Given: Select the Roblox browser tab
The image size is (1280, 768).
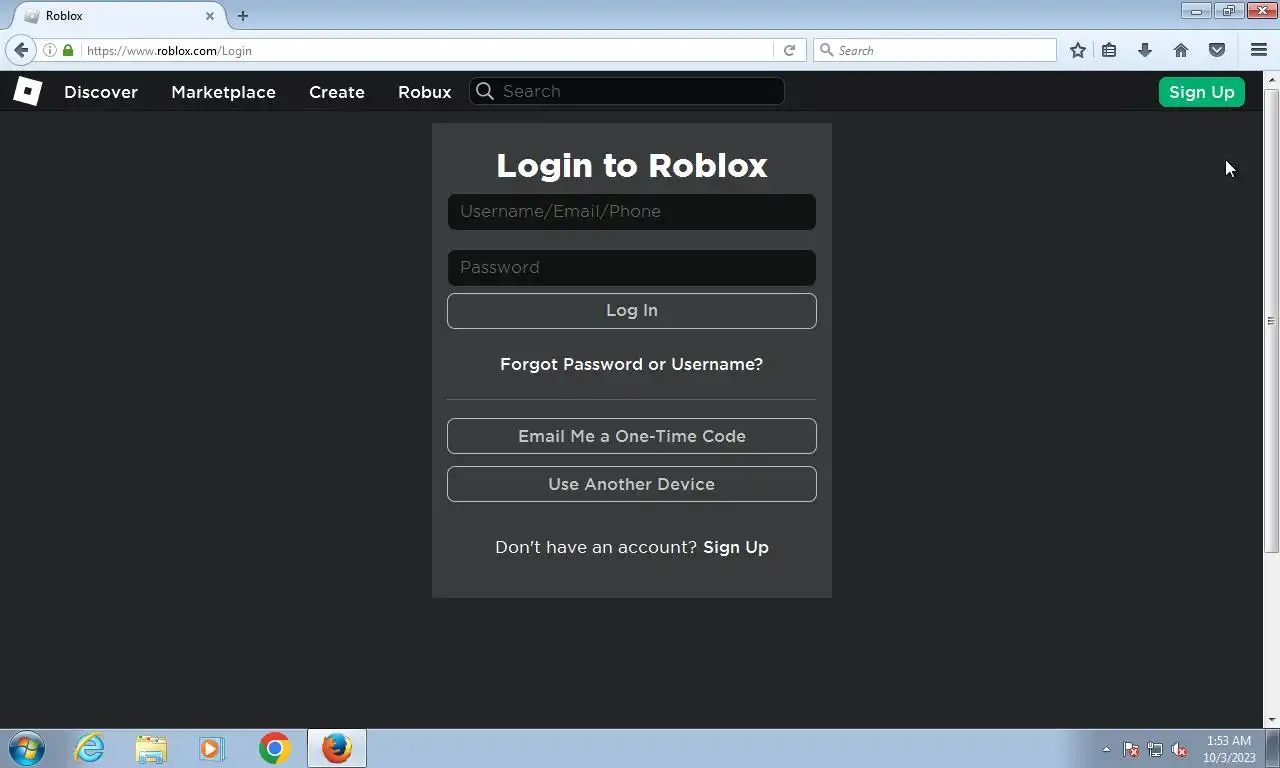Looking at the screenshot, I should [x=120, y=16].
